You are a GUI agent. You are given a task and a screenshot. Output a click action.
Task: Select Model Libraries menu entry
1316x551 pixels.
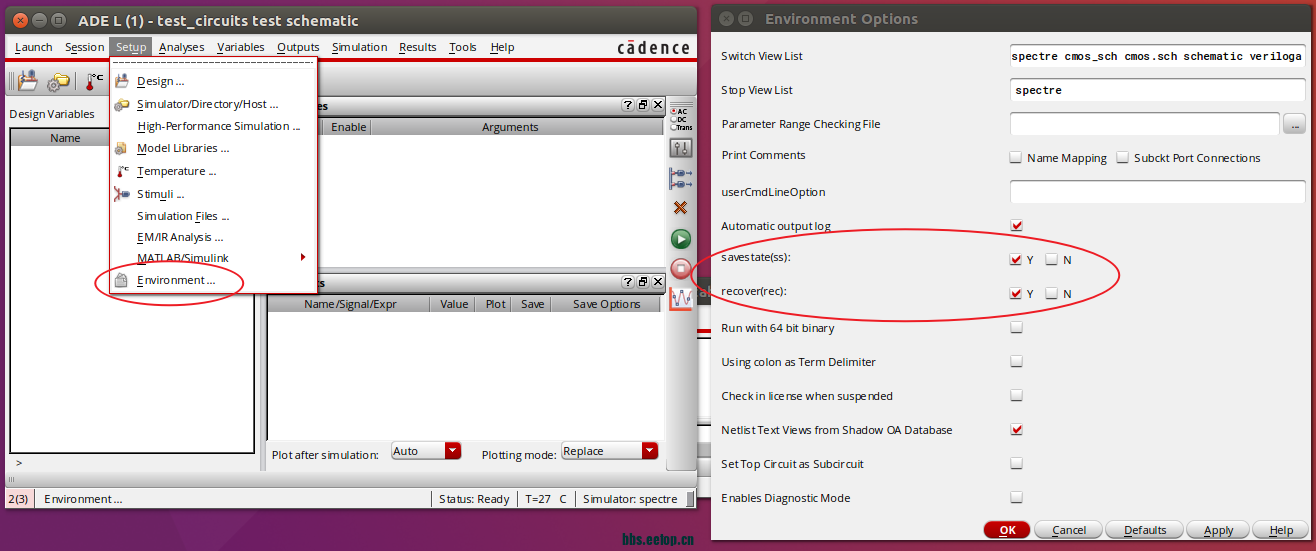click(x=183, y=148)
